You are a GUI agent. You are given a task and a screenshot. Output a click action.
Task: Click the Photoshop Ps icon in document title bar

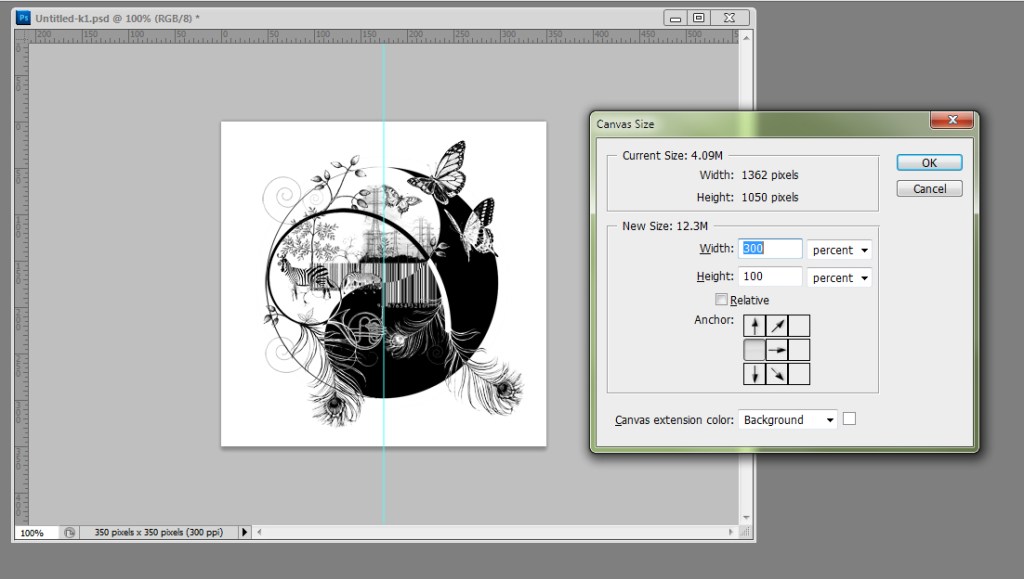[x=24, y=18]
